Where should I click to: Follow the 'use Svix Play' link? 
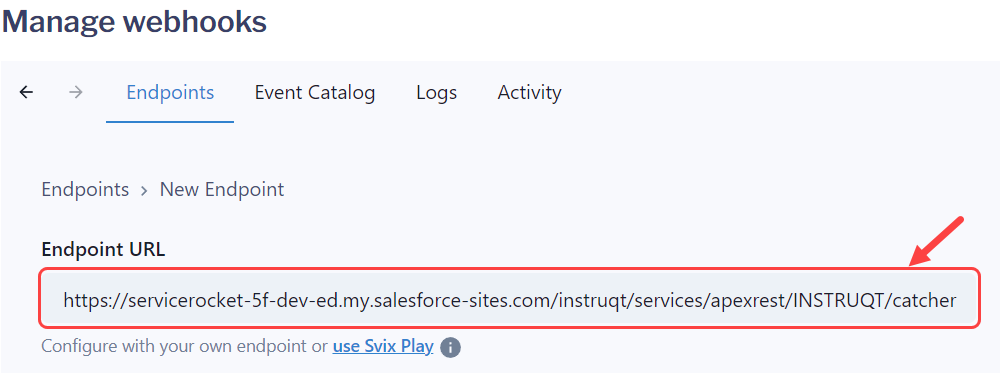pos(383,347)
